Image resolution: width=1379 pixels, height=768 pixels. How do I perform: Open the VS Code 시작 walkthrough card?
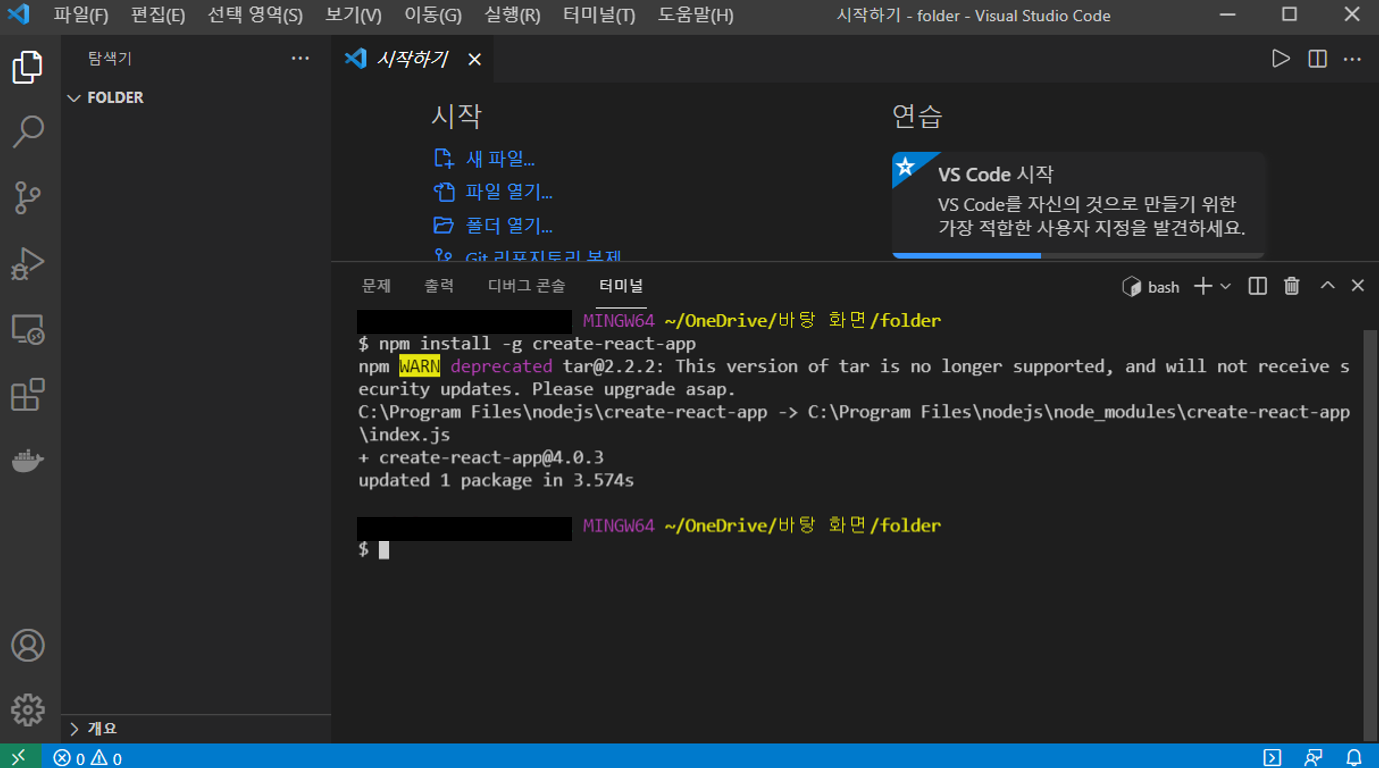(1079, 204)
